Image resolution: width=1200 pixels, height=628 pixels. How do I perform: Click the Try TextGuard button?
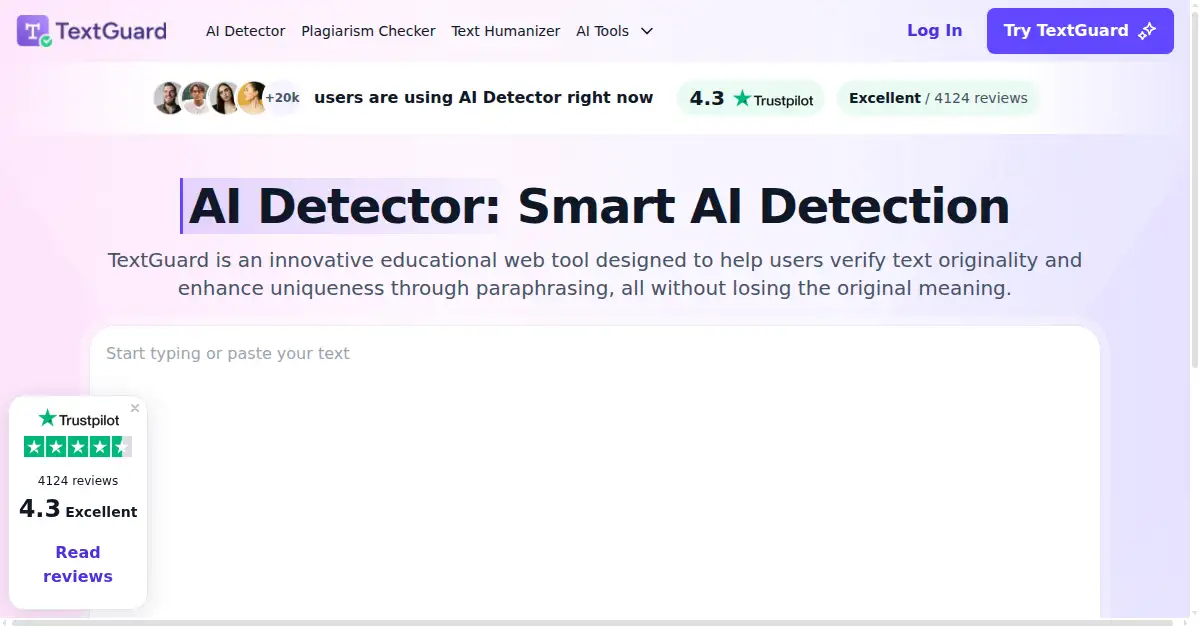pos(1080,31)
